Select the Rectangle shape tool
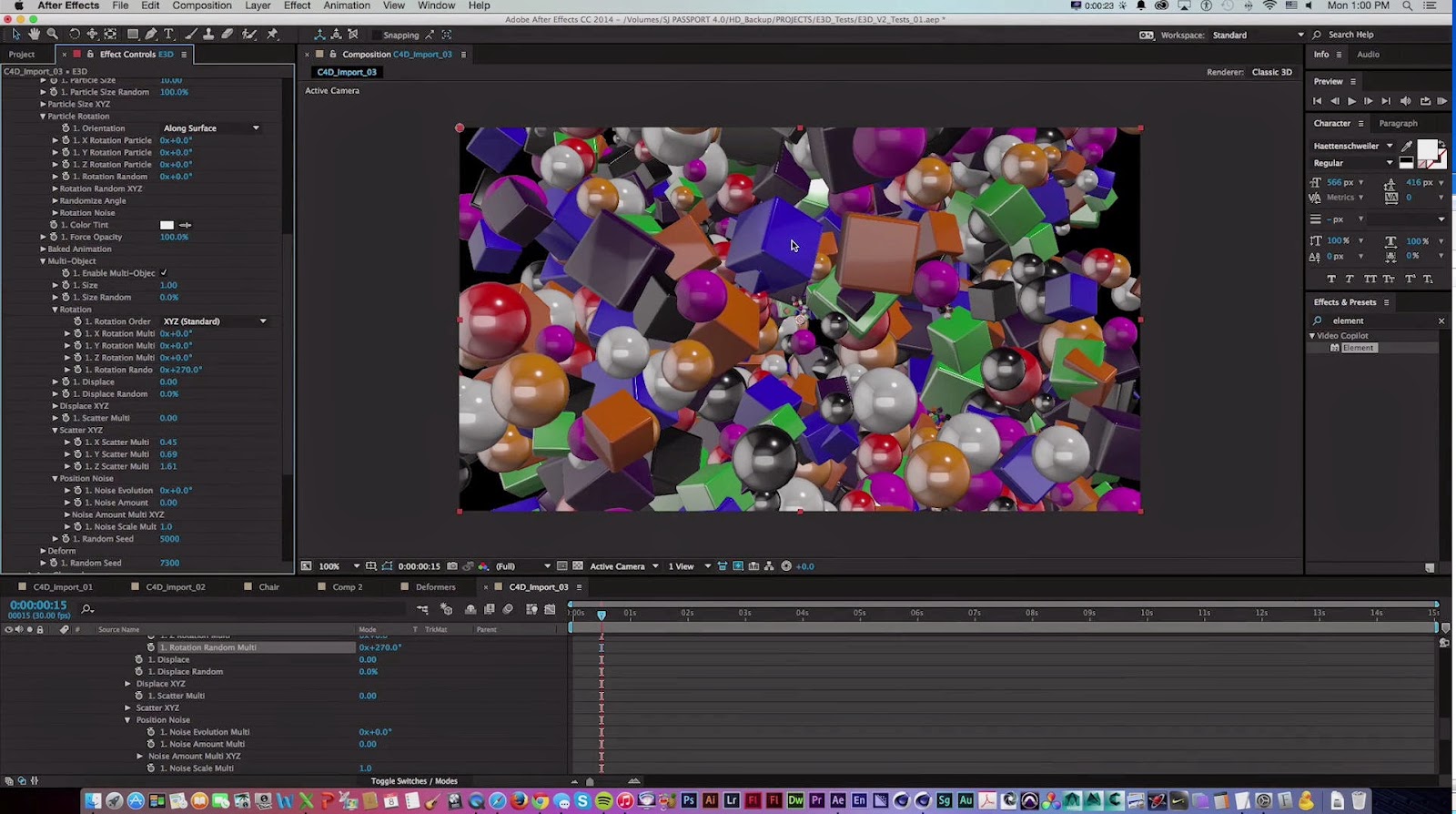The height and width of the screenshot is (814, 1456). coord(133,35)
